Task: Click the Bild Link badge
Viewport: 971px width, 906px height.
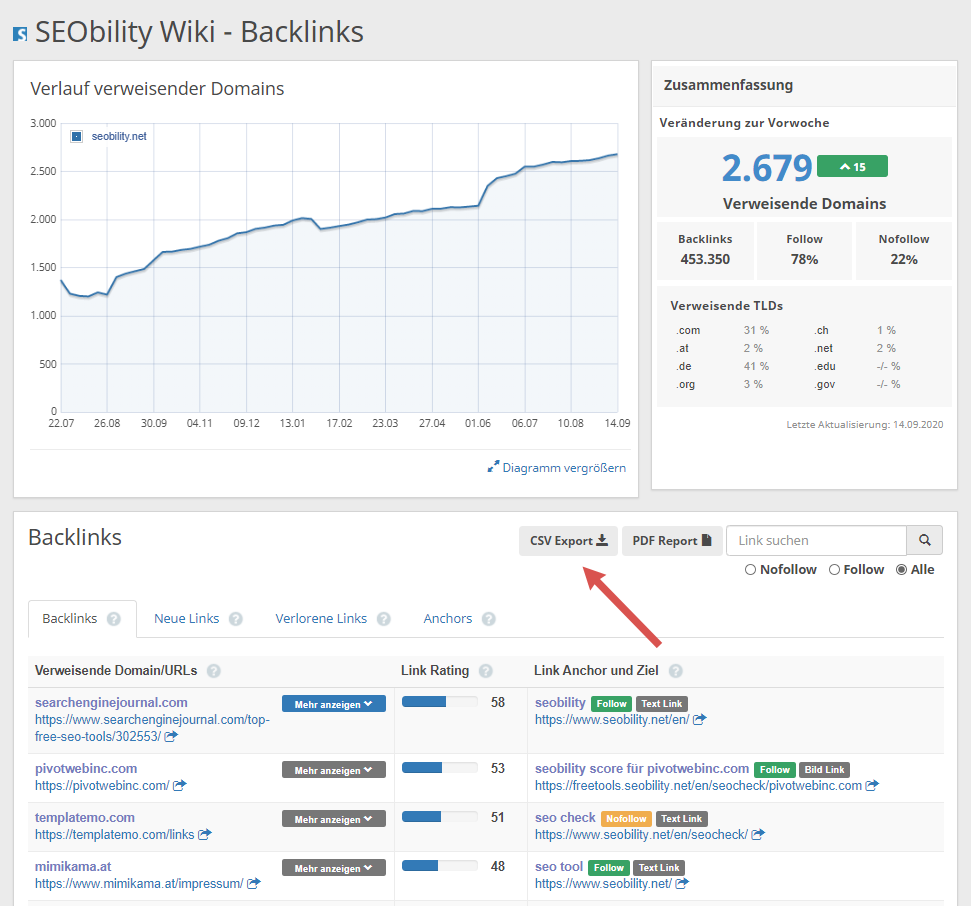Action: point(824,770)
